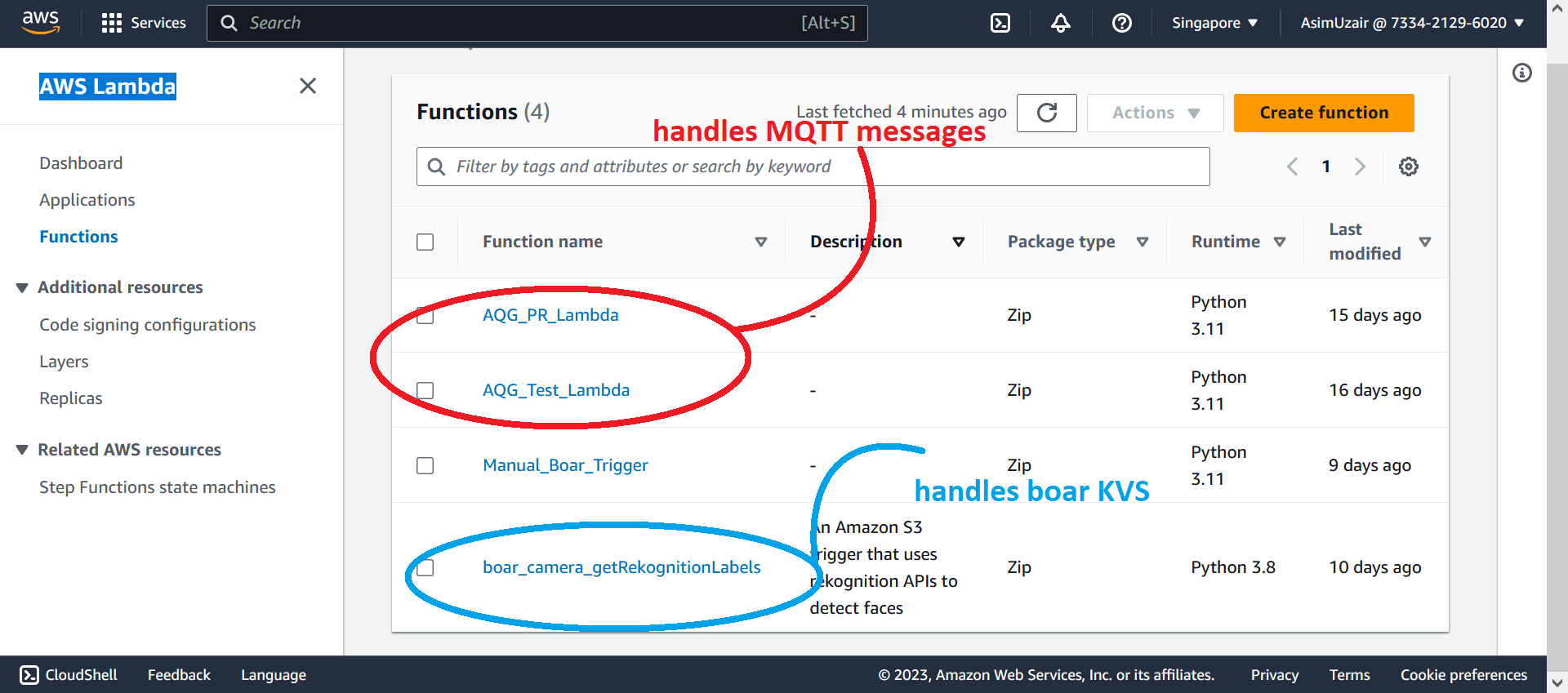Screen dimensions: 1568x693
Task: Open Replicas in the sidebar
Action: [71, 398]
